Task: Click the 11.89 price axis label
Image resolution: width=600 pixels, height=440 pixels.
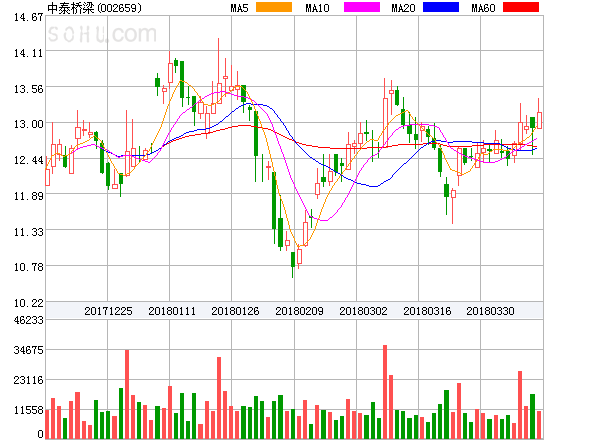Action: pyautogui.click(x=28, y=196)
